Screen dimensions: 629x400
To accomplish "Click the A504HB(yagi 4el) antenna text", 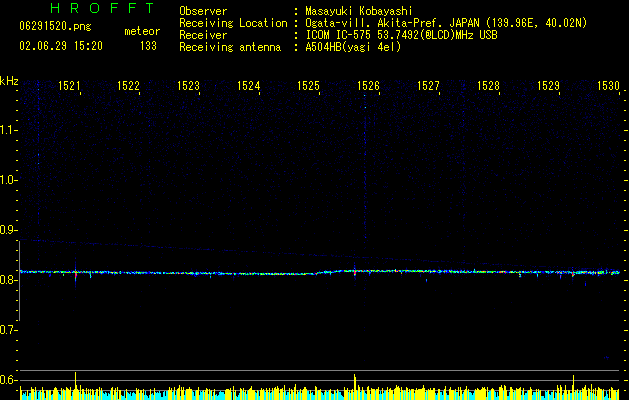I will [353, 47].
